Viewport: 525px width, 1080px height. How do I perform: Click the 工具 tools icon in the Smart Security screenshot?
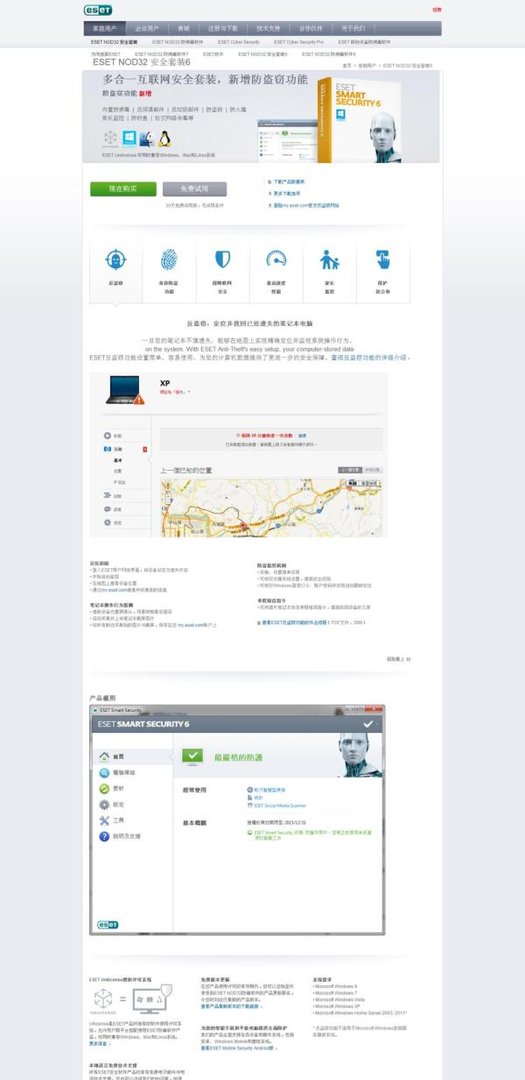click(x=104, y=820)
